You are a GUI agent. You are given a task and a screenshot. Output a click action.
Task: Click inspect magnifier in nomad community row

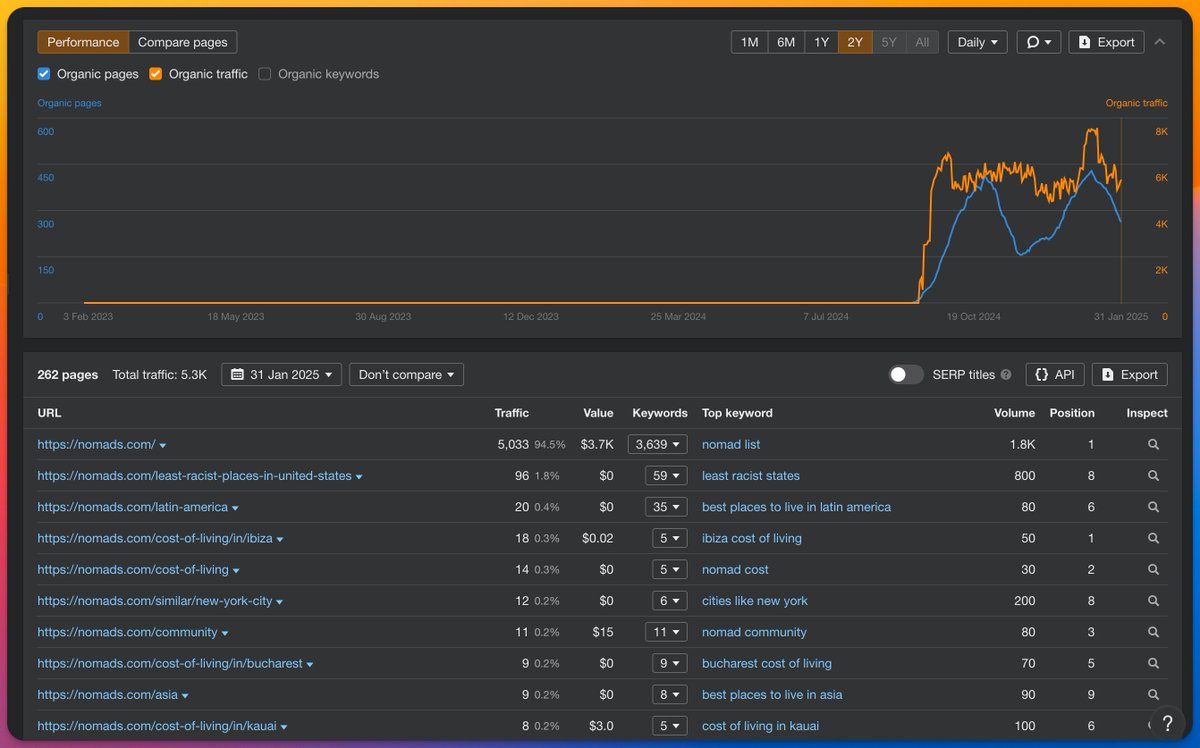click(x=1153, y=632)
